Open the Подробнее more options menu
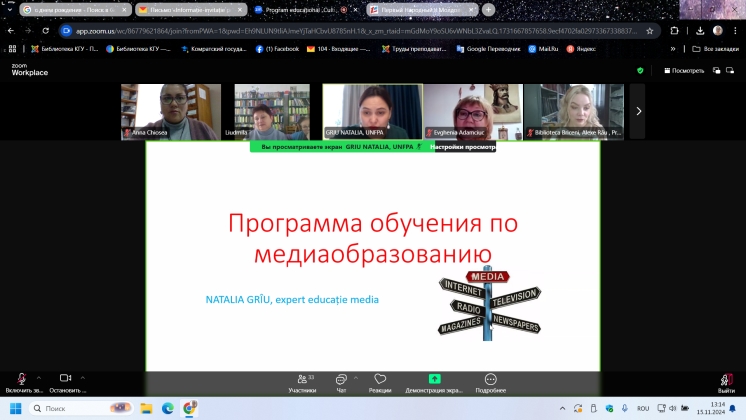Viewport: 746px width, 420px height. point(490,383)
